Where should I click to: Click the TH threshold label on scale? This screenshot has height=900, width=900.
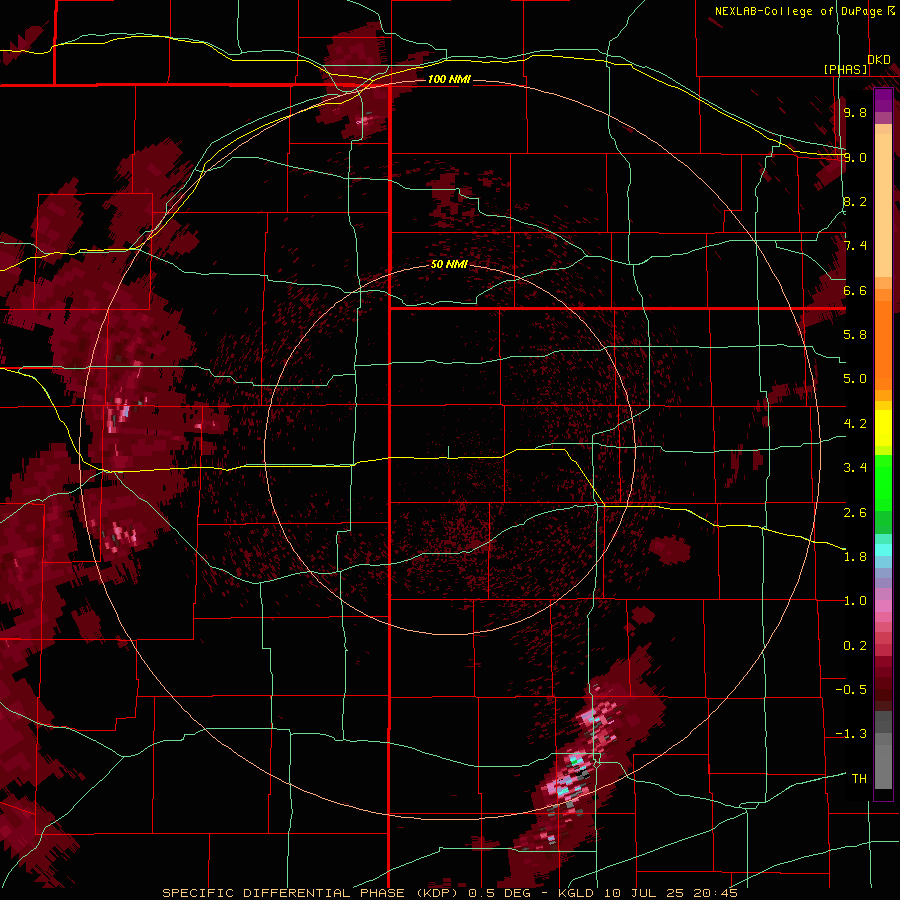(859, 779)
